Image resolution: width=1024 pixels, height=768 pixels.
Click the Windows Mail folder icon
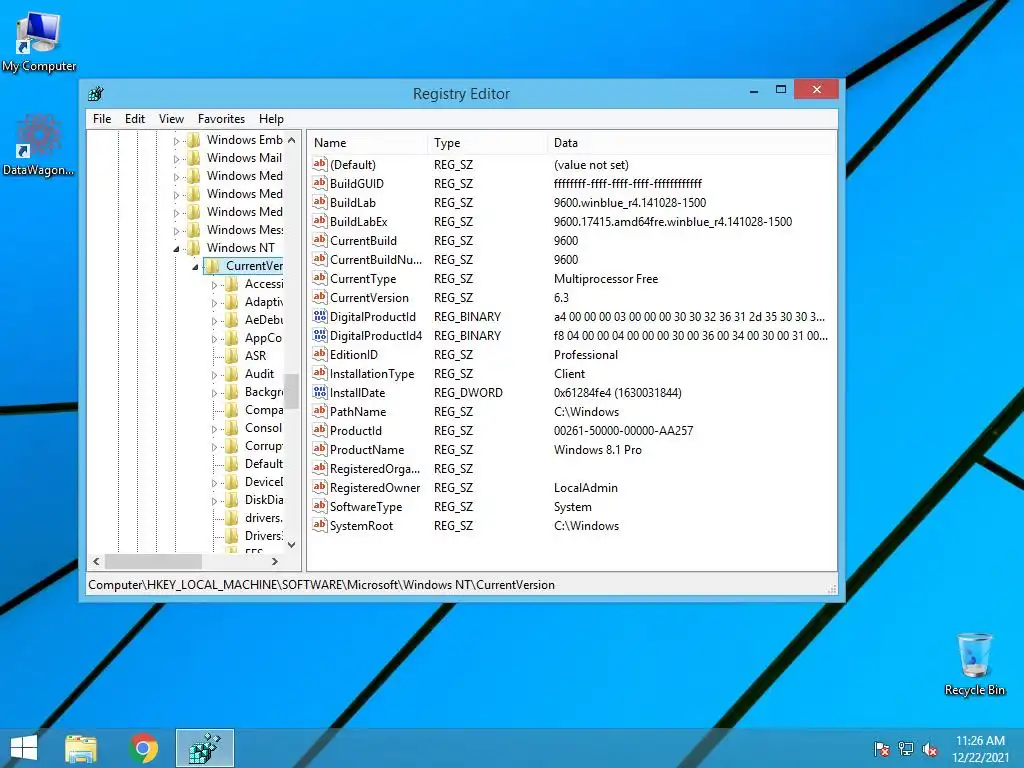pos(194,158)
